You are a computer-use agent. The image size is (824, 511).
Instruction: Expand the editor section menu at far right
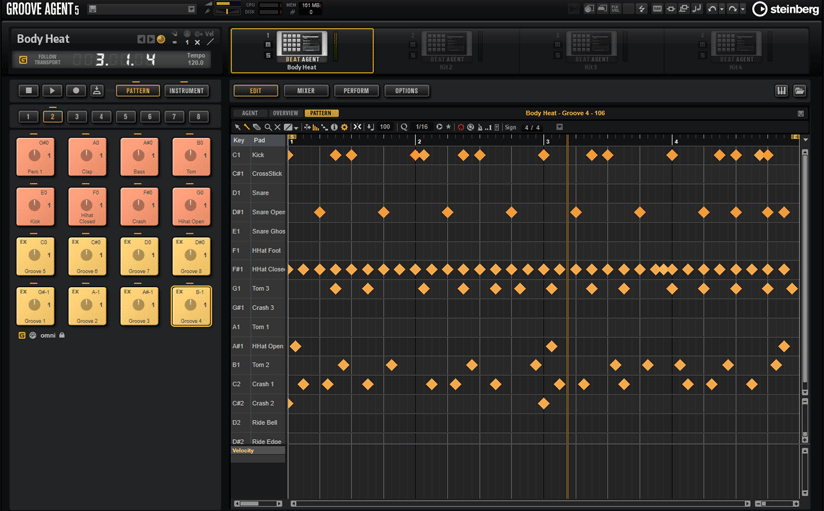(x=801, y=113)
